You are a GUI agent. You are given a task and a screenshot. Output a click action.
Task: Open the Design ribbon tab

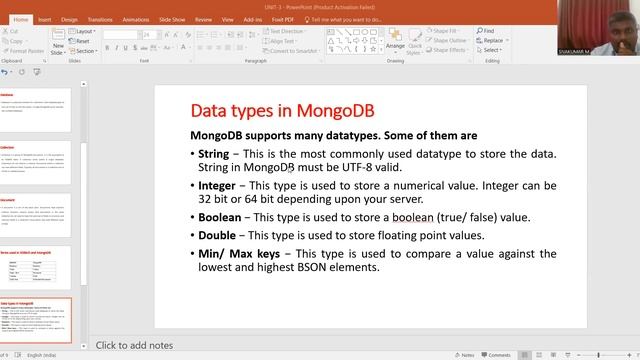69,20
